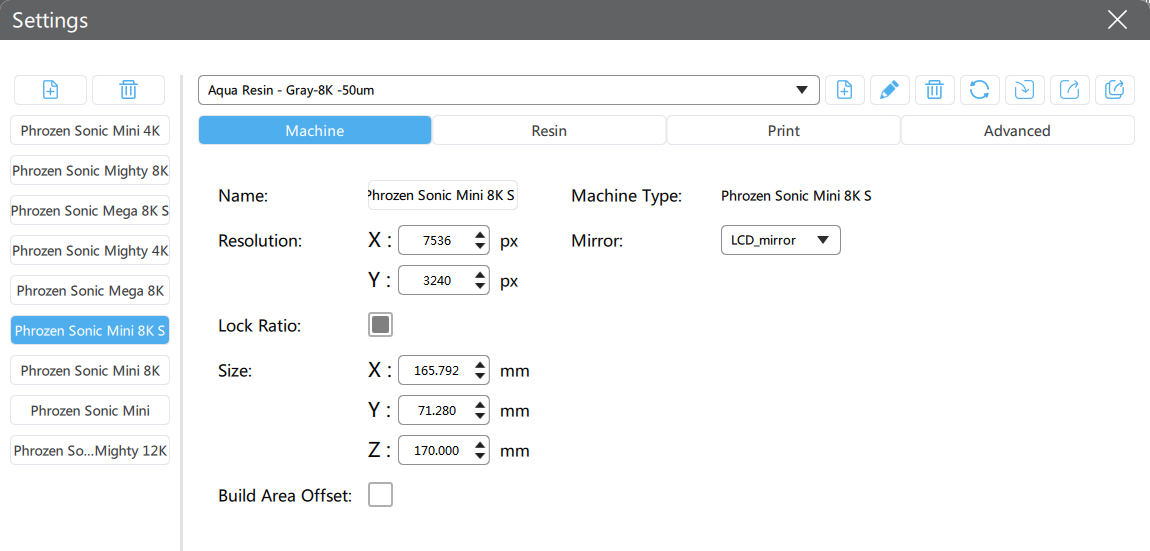Viewport: 1150px width, 551px height.
Task: Open the Aqua Resin profile dropdown
Action: tap(508, 90)
